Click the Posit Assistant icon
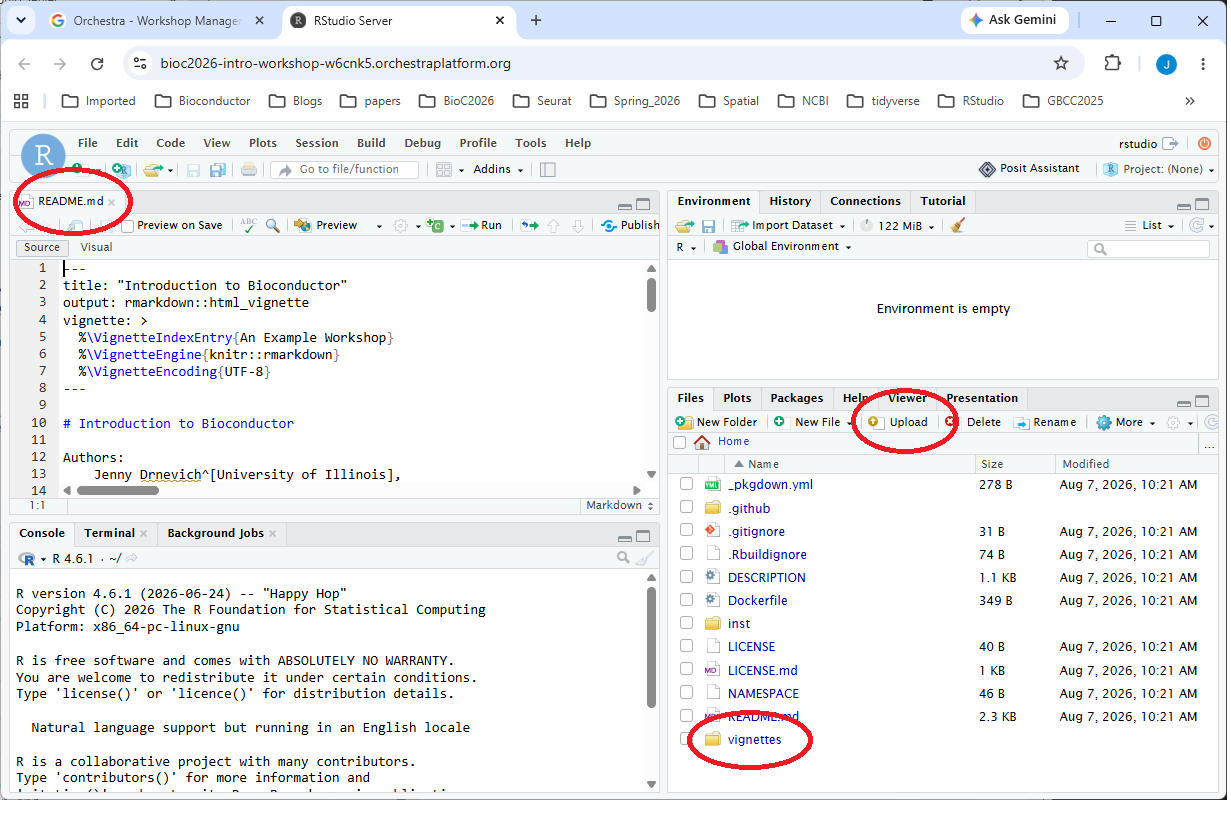1231x813 pixels. 987,169
